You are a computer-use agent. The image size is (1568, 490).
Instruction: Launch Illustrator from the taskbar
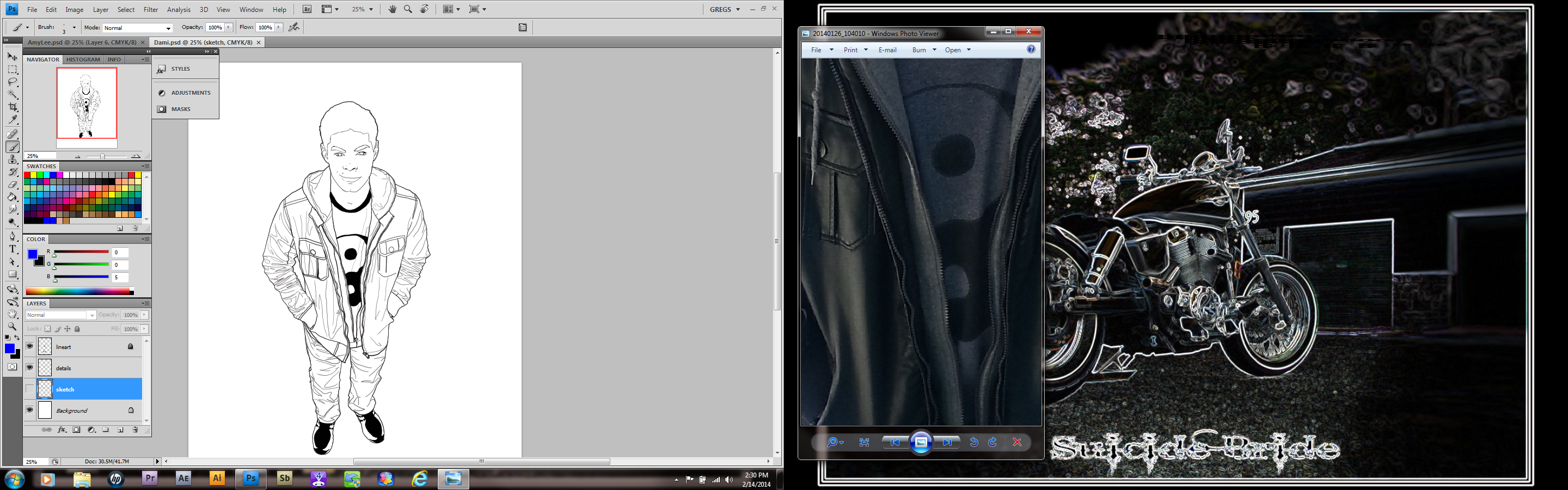(x=217, y=479)
